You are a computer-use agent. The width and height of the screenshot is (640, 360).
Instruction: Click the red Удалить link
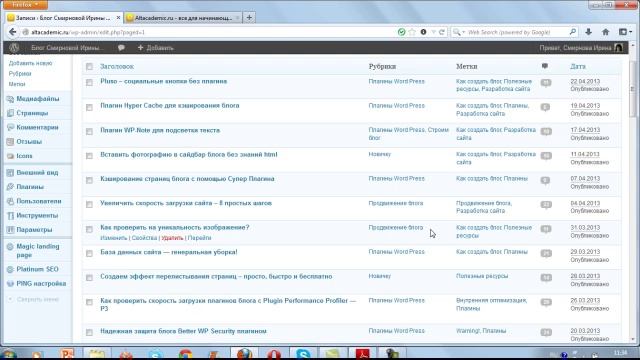172,238
